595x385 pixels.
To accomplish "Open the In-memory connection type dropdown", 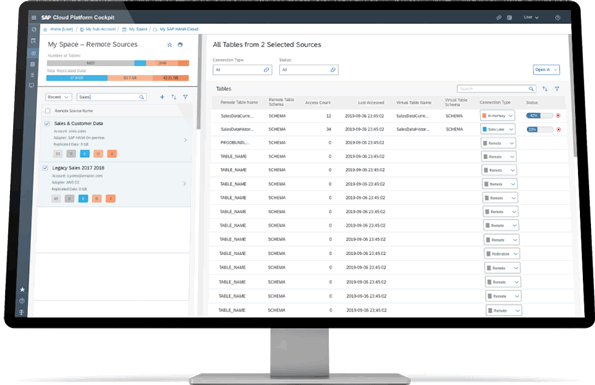I will pos(497,116).
